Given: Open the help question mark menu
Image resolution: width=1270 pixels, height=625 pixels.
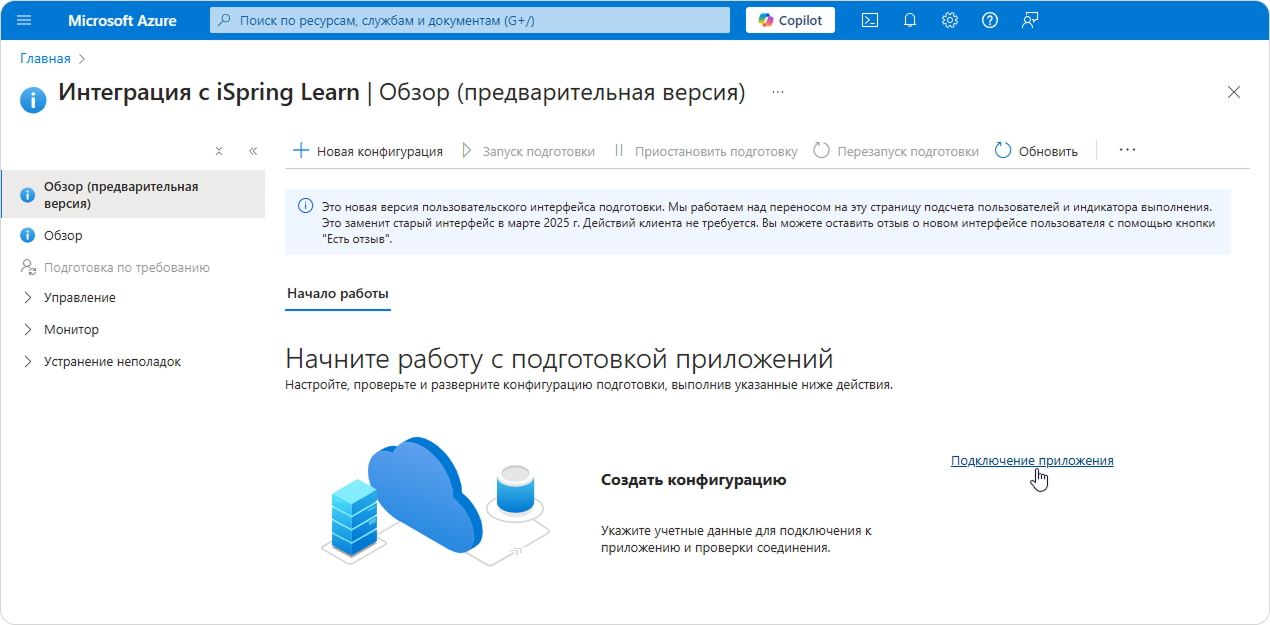Looking at the screenshot, I should (990, 20).
